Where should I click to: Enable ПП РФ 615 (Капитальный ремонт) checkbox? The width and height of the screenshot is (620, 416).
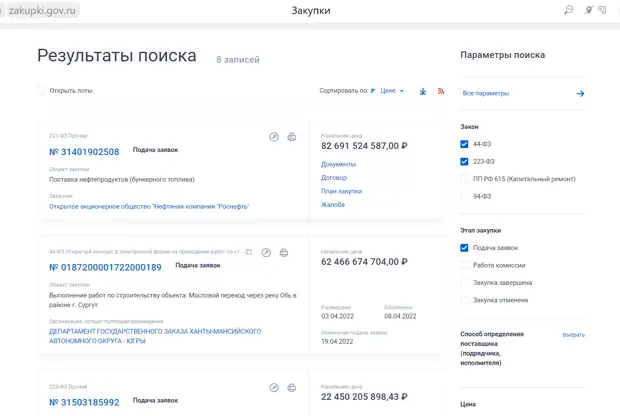click(464, 179)
